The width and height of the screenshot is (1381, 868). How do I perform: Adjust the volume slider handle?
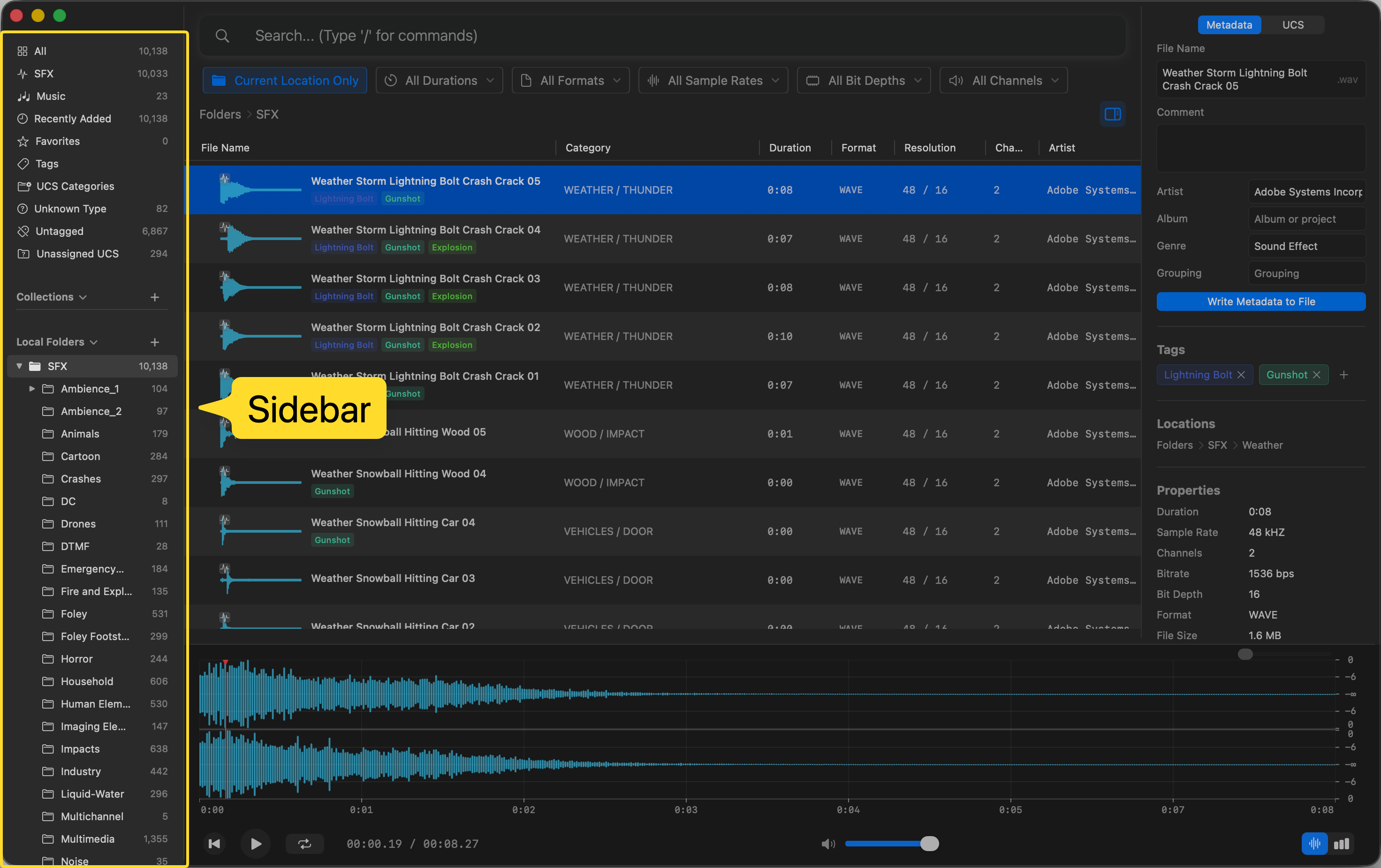coord(929,843)
